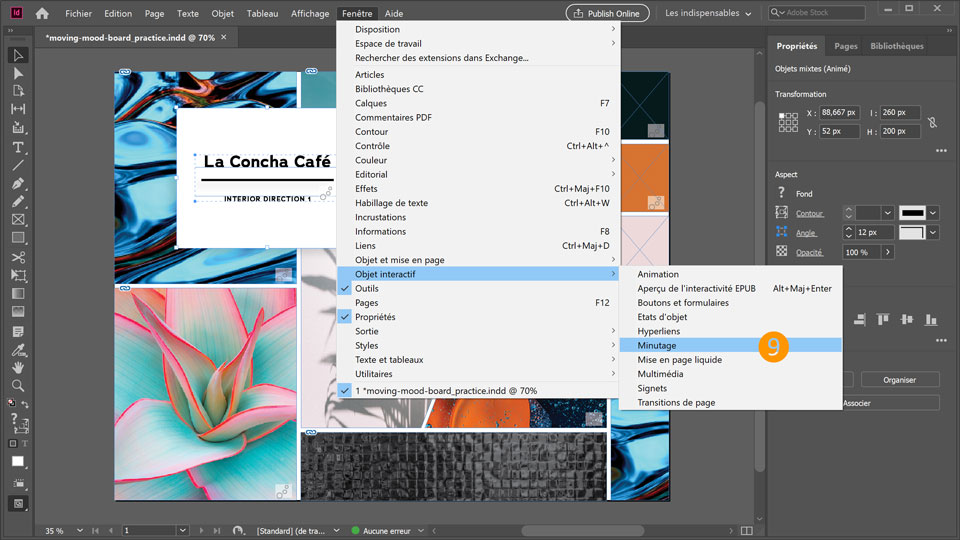Select the Type tool

[18, 148]
